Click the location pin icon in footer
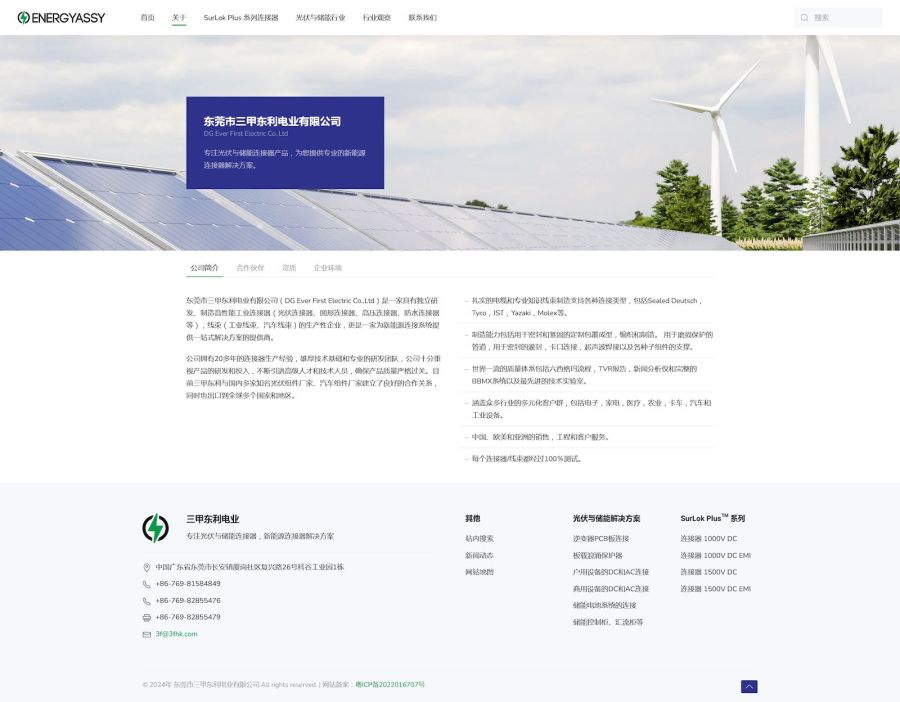Screen dimensions: 900x702 click(x=147, y=567)
